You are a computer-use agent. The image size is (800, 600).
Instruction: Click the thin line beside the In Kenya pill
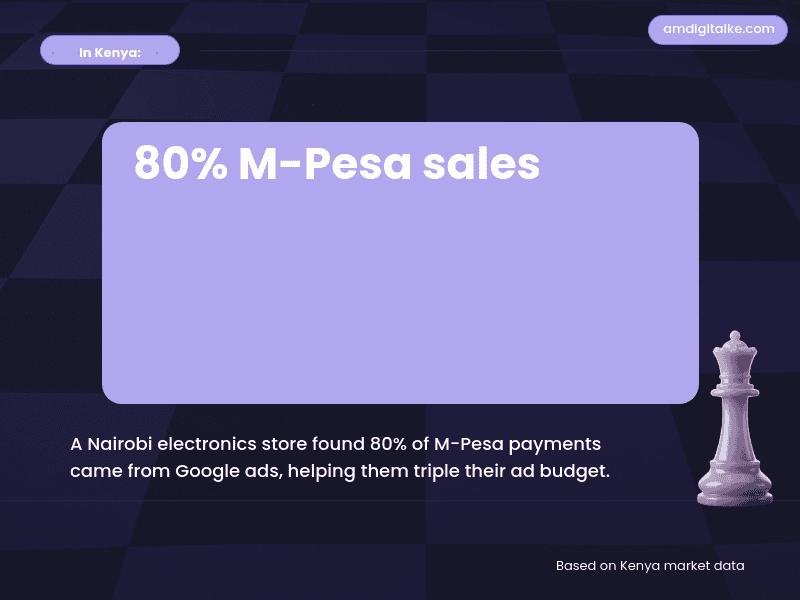[x=400, y=50]
